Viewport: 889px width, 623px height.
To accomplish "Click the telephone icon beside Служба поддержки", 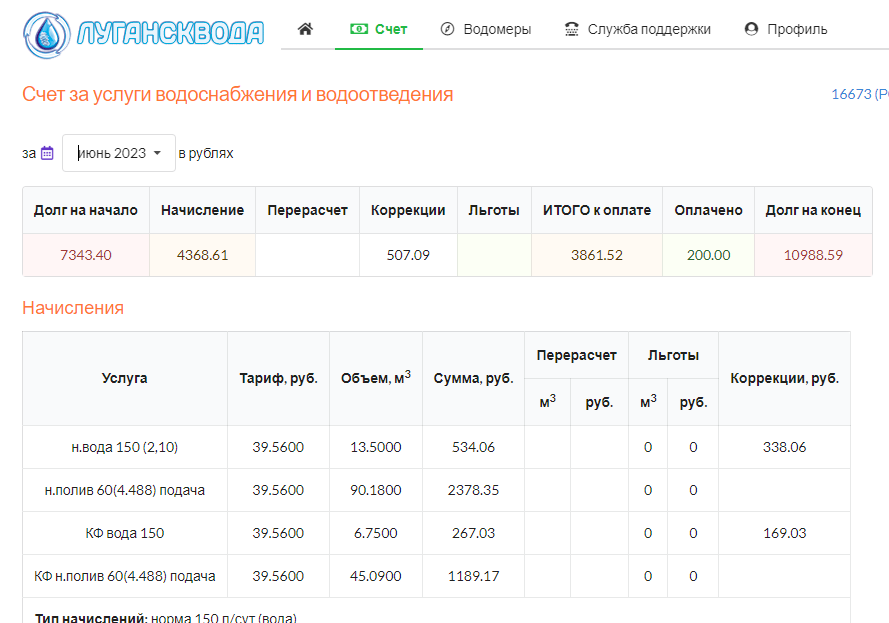I will click(x=572, y=29).
